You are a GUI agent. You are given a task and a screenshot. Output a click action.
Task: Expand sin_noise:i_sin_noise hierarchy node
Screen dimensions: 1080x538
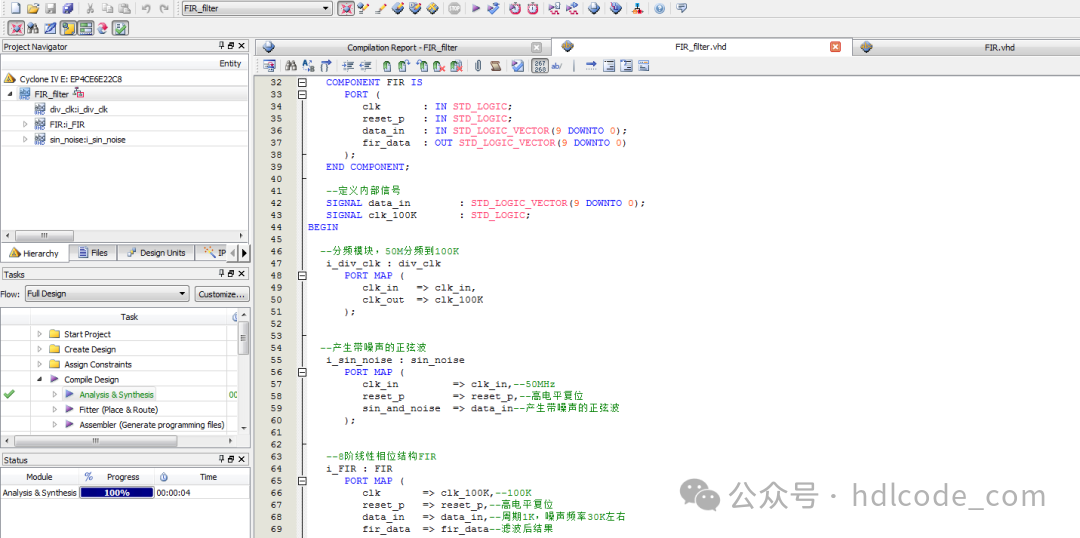[x=25, y=139]
